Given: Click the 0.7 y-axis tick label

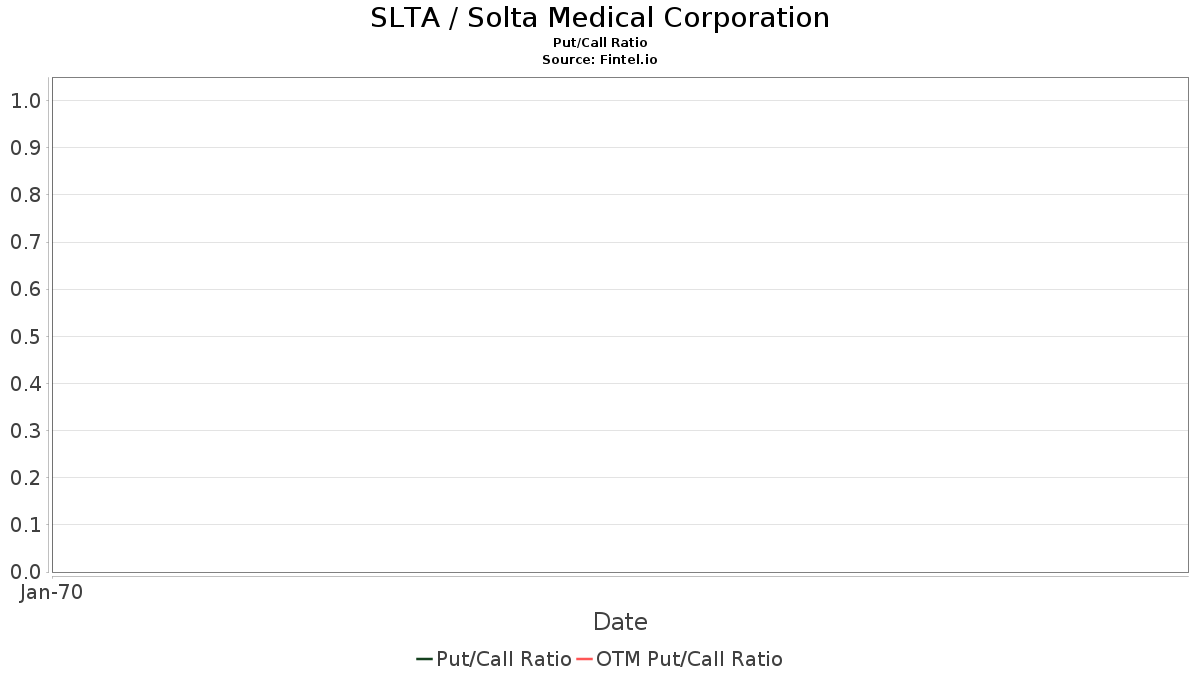Looking at the screenshot, I should coord(26,242).
